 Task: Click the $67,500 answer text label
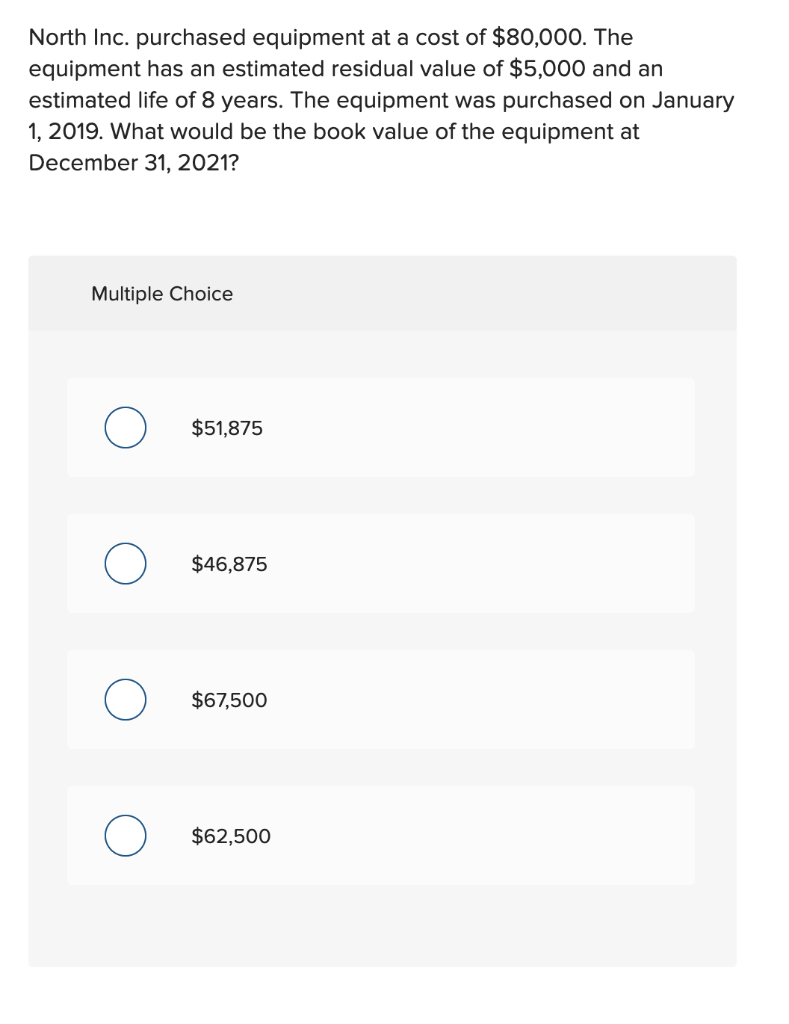coord(228,700)
